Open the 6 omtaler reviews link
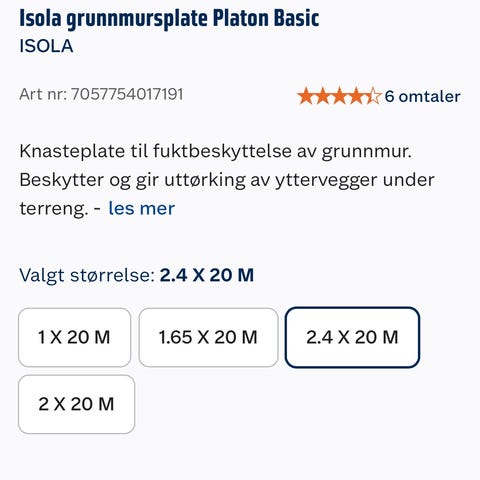Viewport: 480px width, 480px height. tap(423, 96)
